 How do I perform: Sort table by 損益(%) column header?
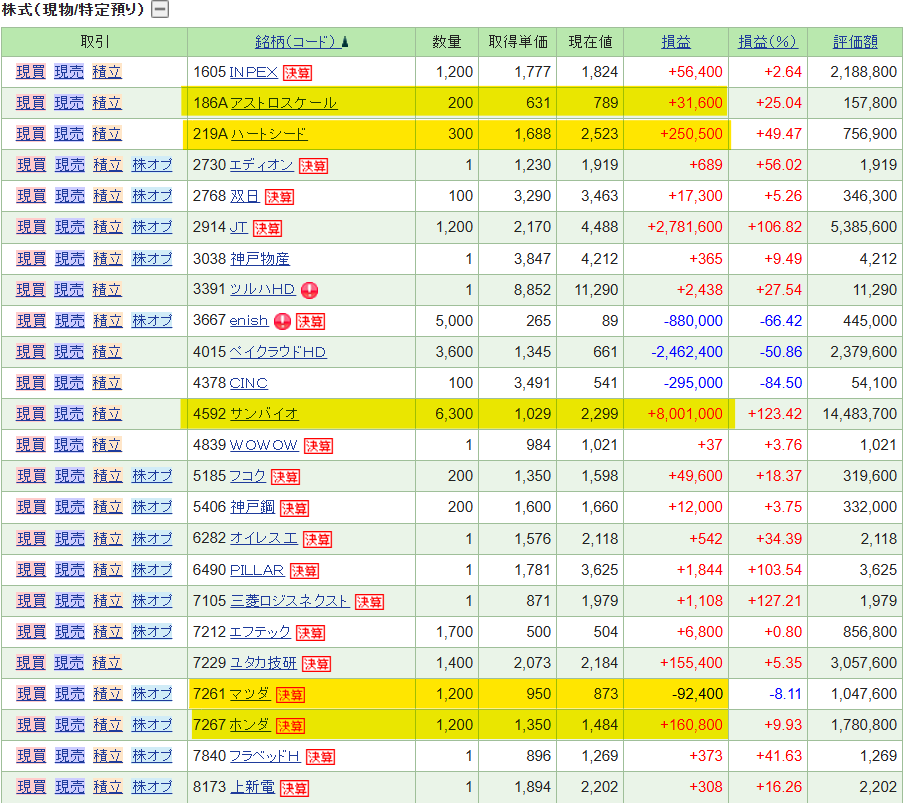tap(767, 42)
